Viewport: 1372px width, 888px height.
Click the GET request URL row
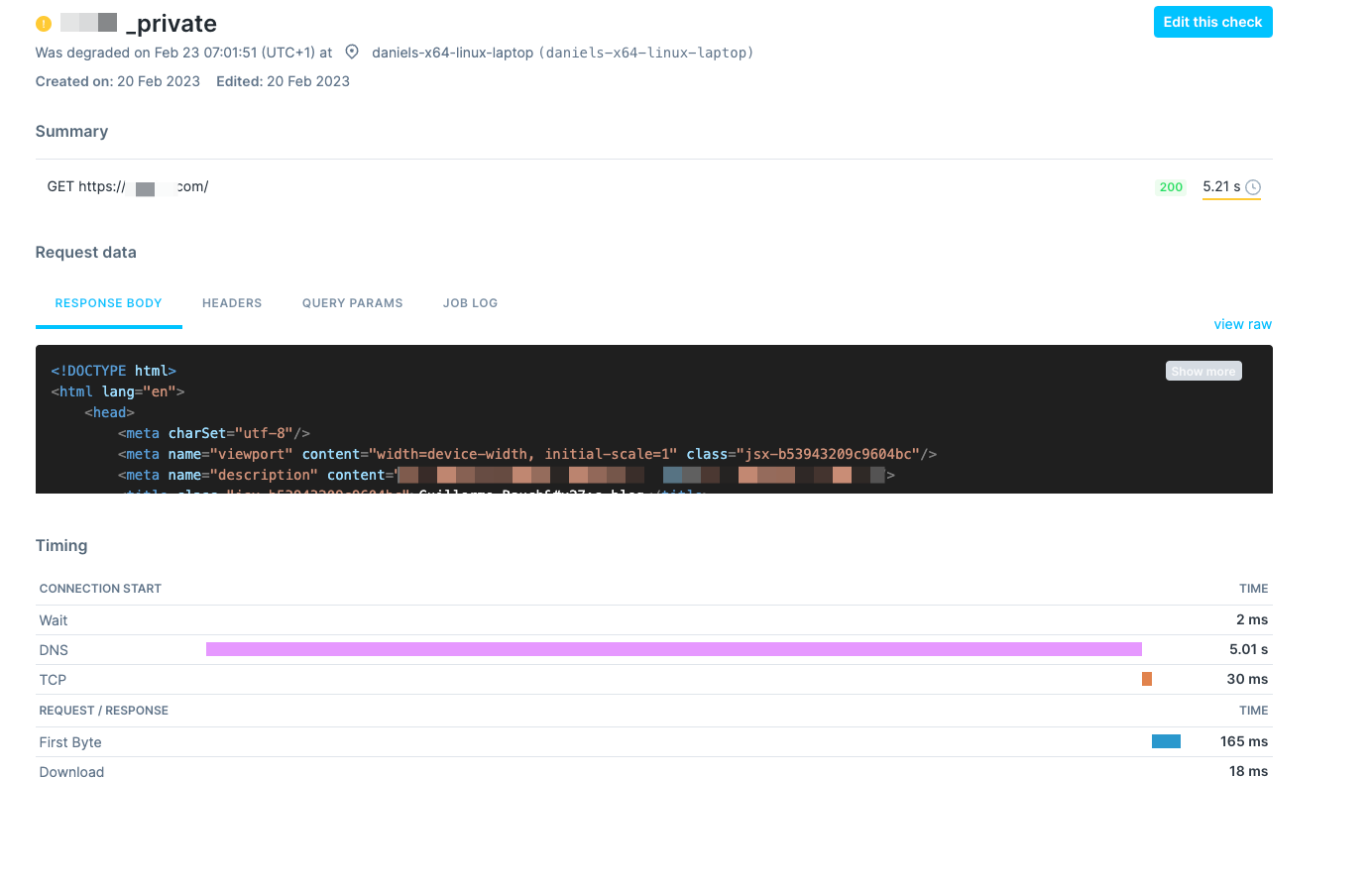pos(654,186)
